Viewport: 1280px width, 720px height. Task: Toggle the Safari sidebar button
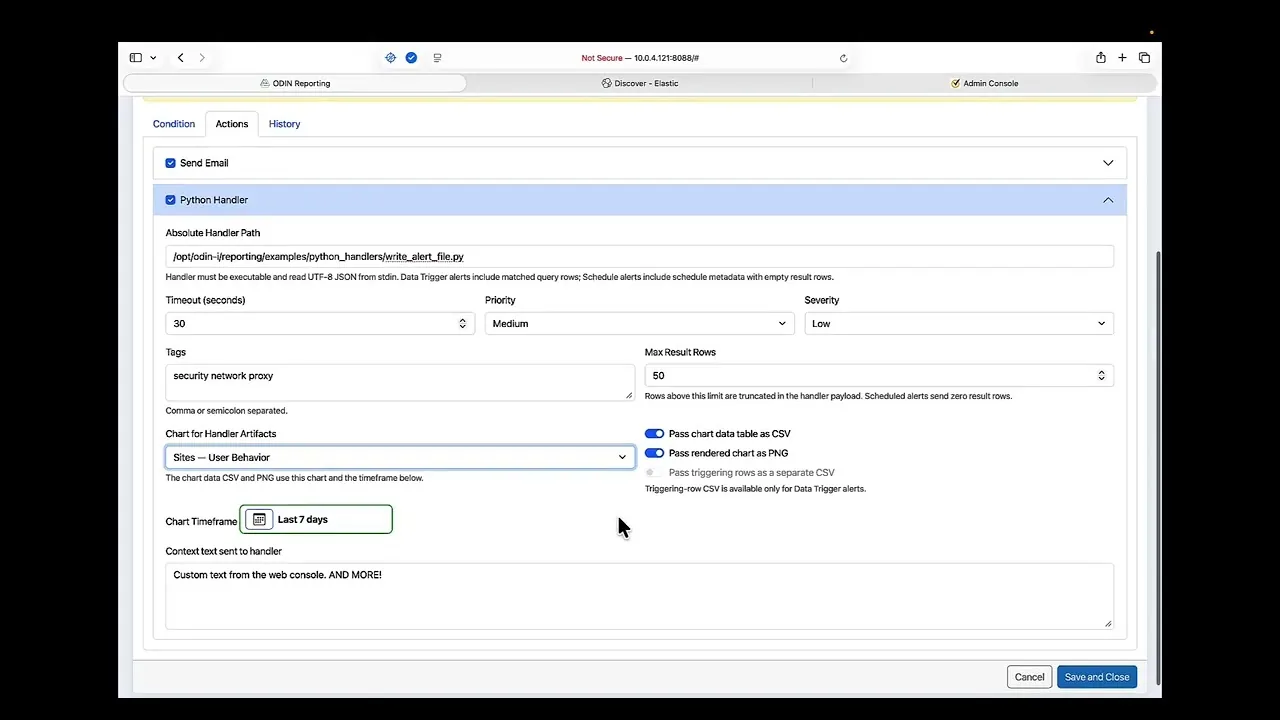pyautogui.click(x=136, y=58)
